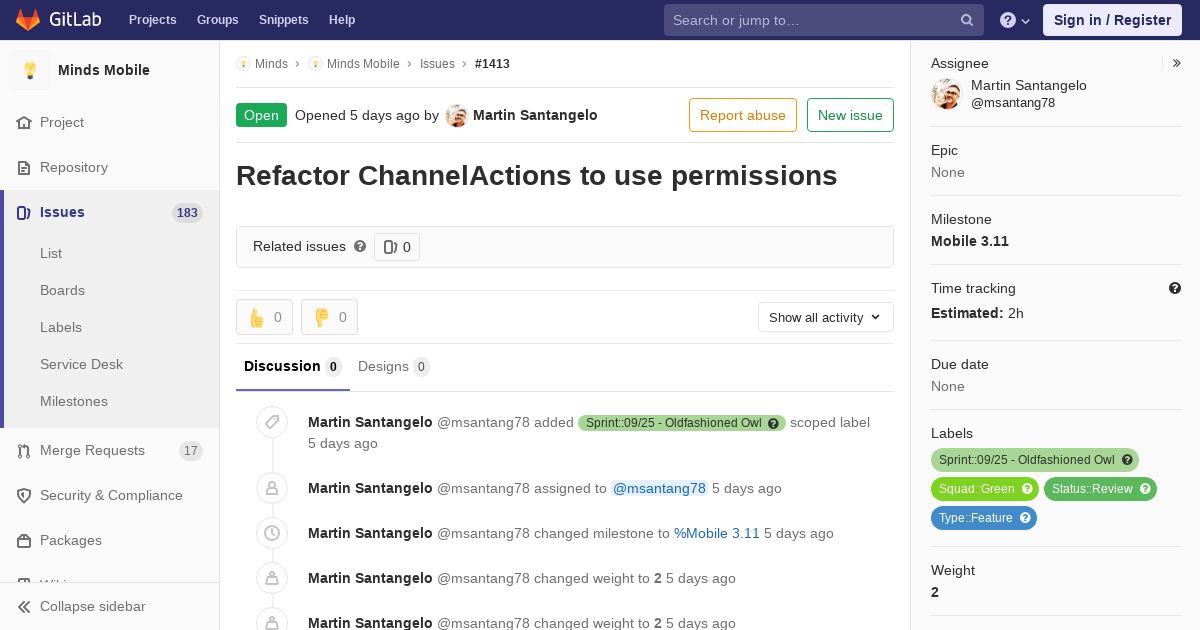Open Issues List in sidebar
1200x630 pixels.
(x=51, y=253)
